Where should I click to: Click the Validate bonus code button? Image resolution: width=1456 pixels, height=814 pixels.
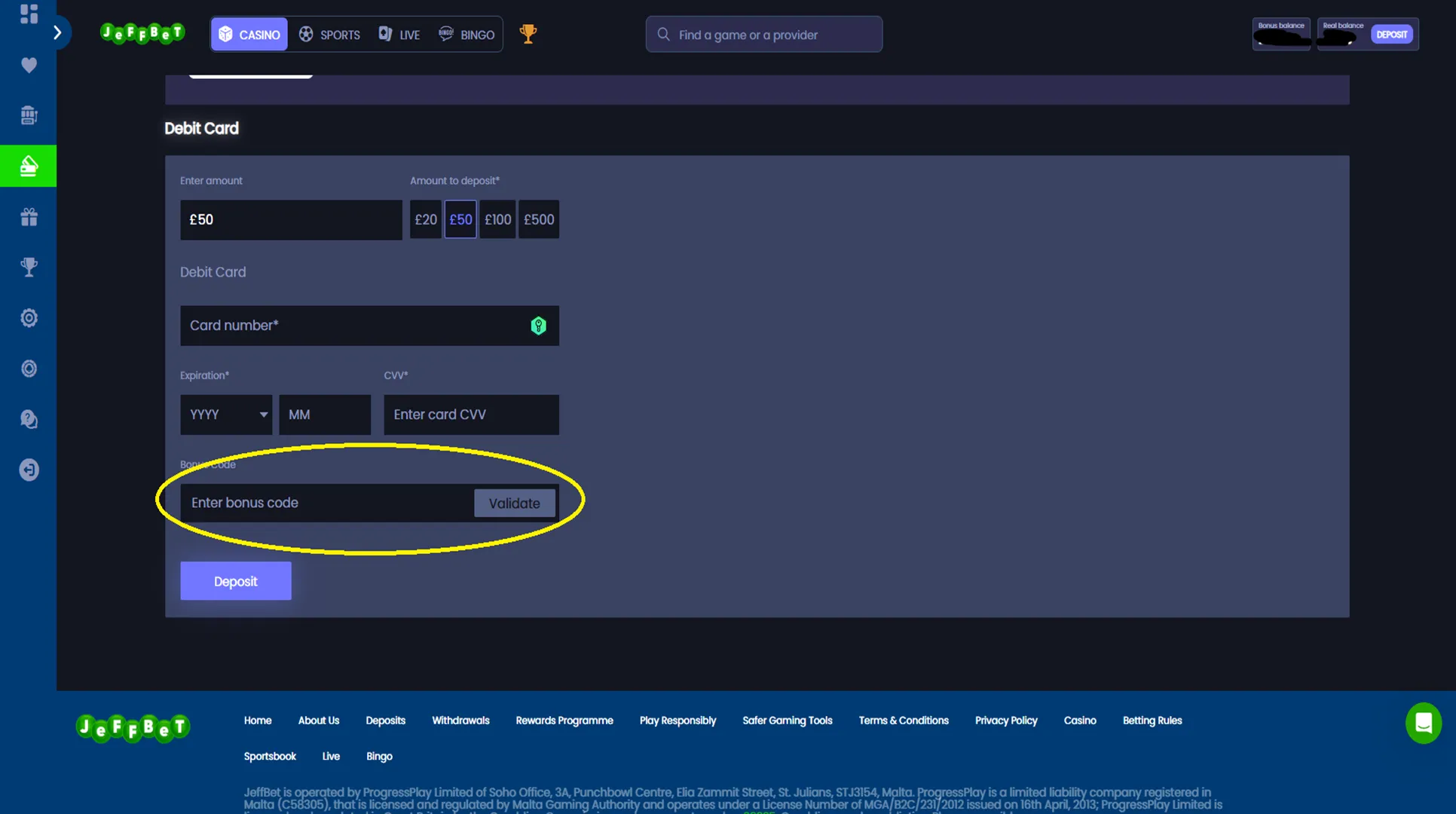[515, 503]
